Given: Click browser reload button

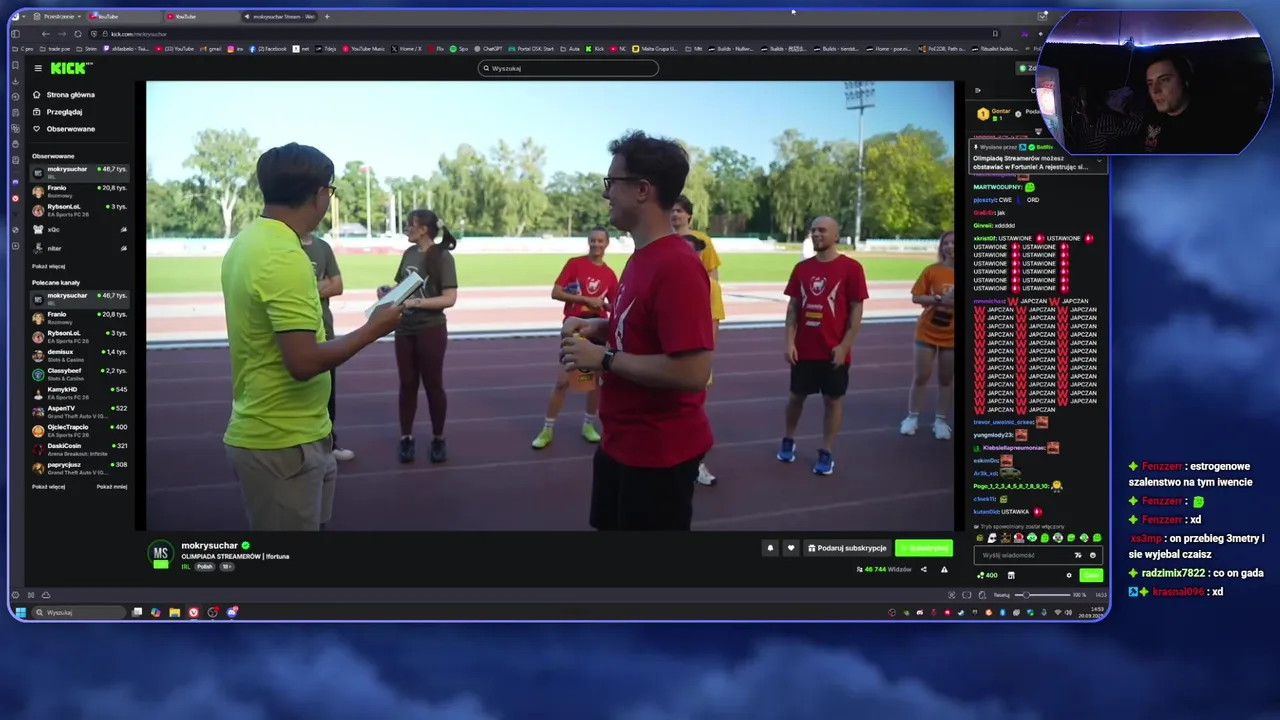Looking at the screenshot, I should click(x=78, y=34).
